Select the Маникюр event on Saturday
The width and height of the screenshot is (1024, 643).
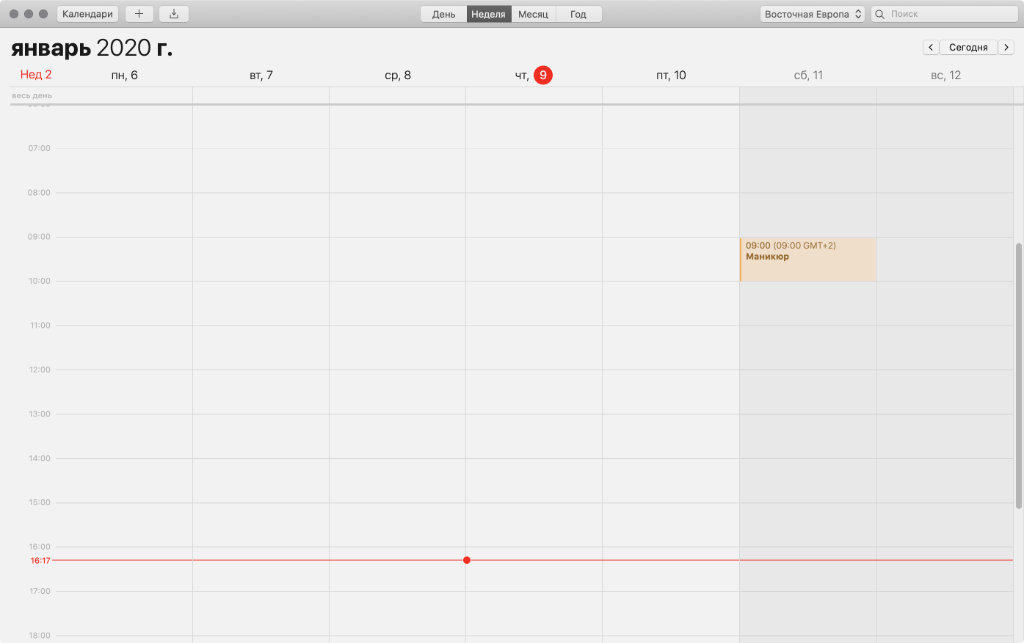tap(807, 259)
